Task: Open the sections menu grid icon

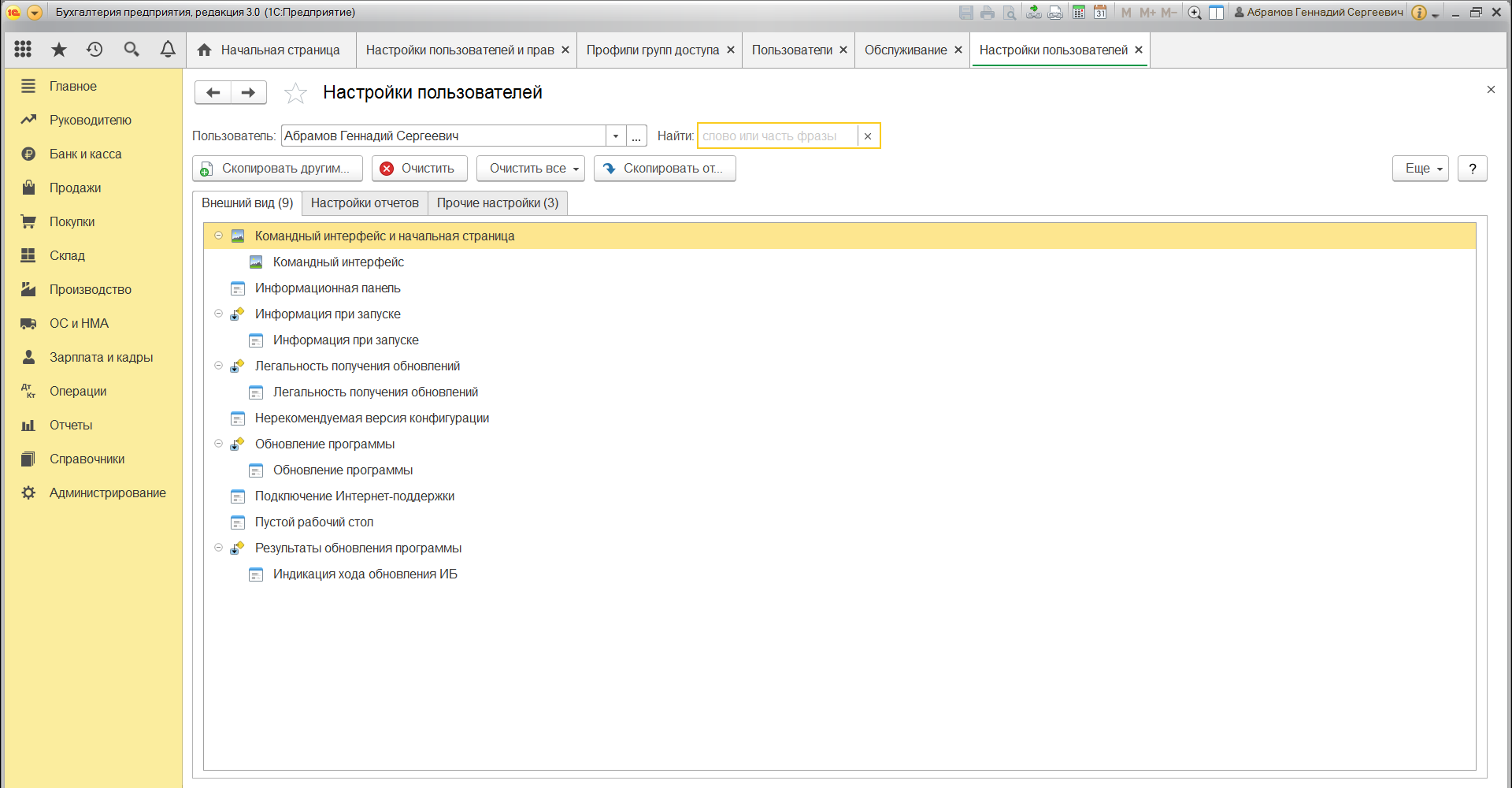Action: coord(23,50)
